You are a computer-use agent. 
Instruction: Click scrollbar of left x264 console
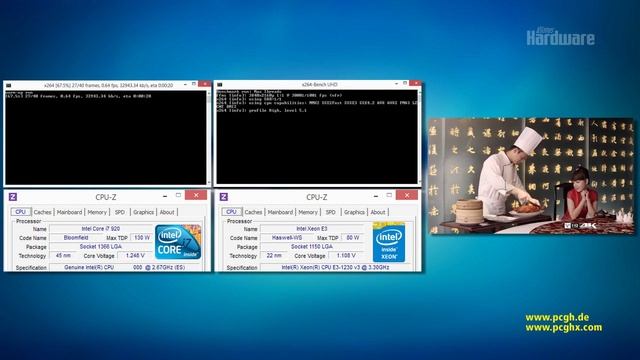coord(209,138)
